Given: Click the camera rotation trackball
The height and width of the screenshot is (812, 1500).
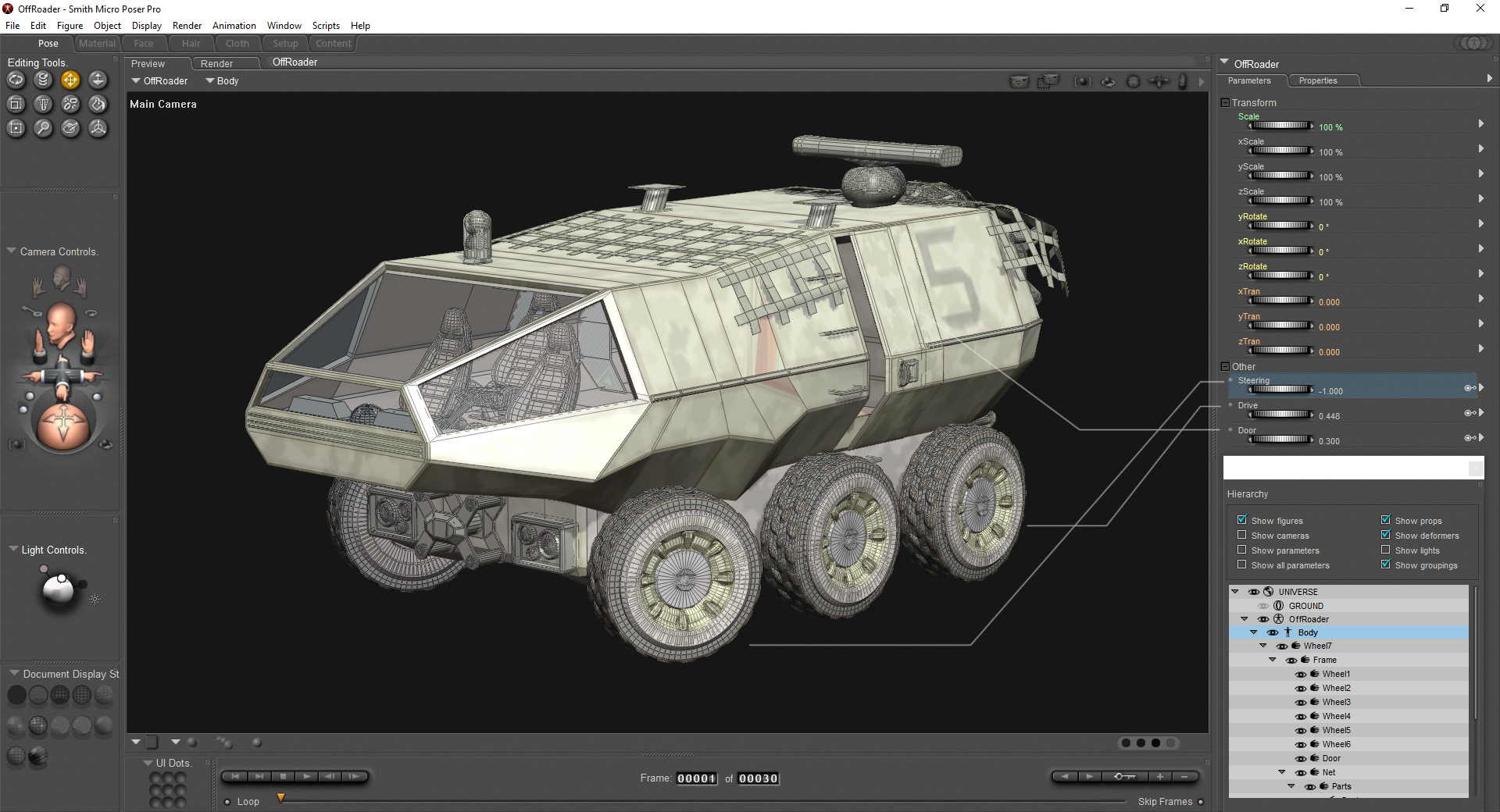Looking at the screenshot, I should 62,426.
